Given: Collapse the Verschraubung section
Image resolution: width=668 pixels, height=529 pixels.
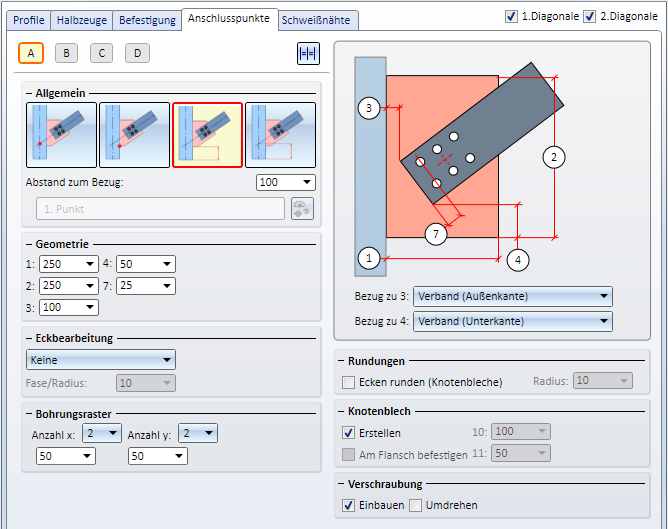Looking at the screenshot, I should (x=341, y=484).
